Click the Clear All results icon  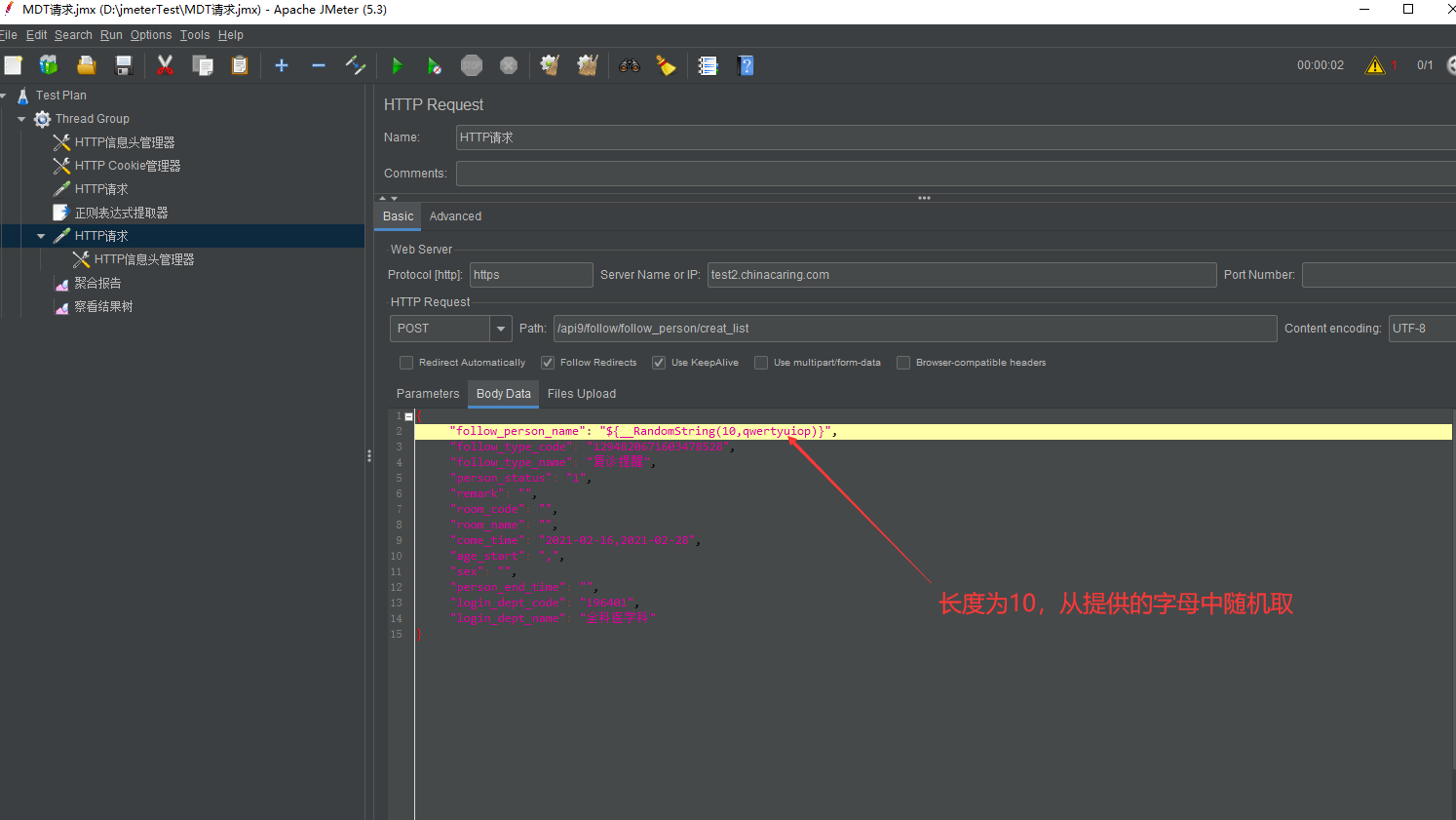pos(588,65)
